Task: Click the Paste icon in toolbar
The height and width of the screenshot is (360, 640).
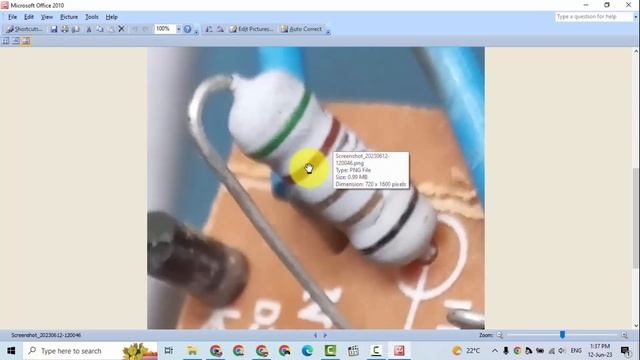Action: click(x=111, y=29)
